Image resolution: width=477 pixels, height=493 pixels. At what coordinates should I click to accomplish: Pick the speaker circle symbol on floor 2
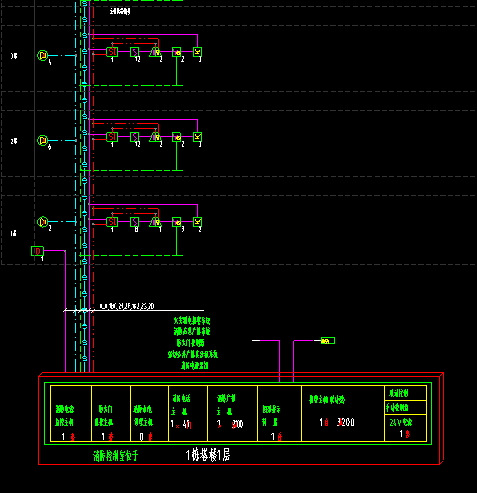point(43,141)
